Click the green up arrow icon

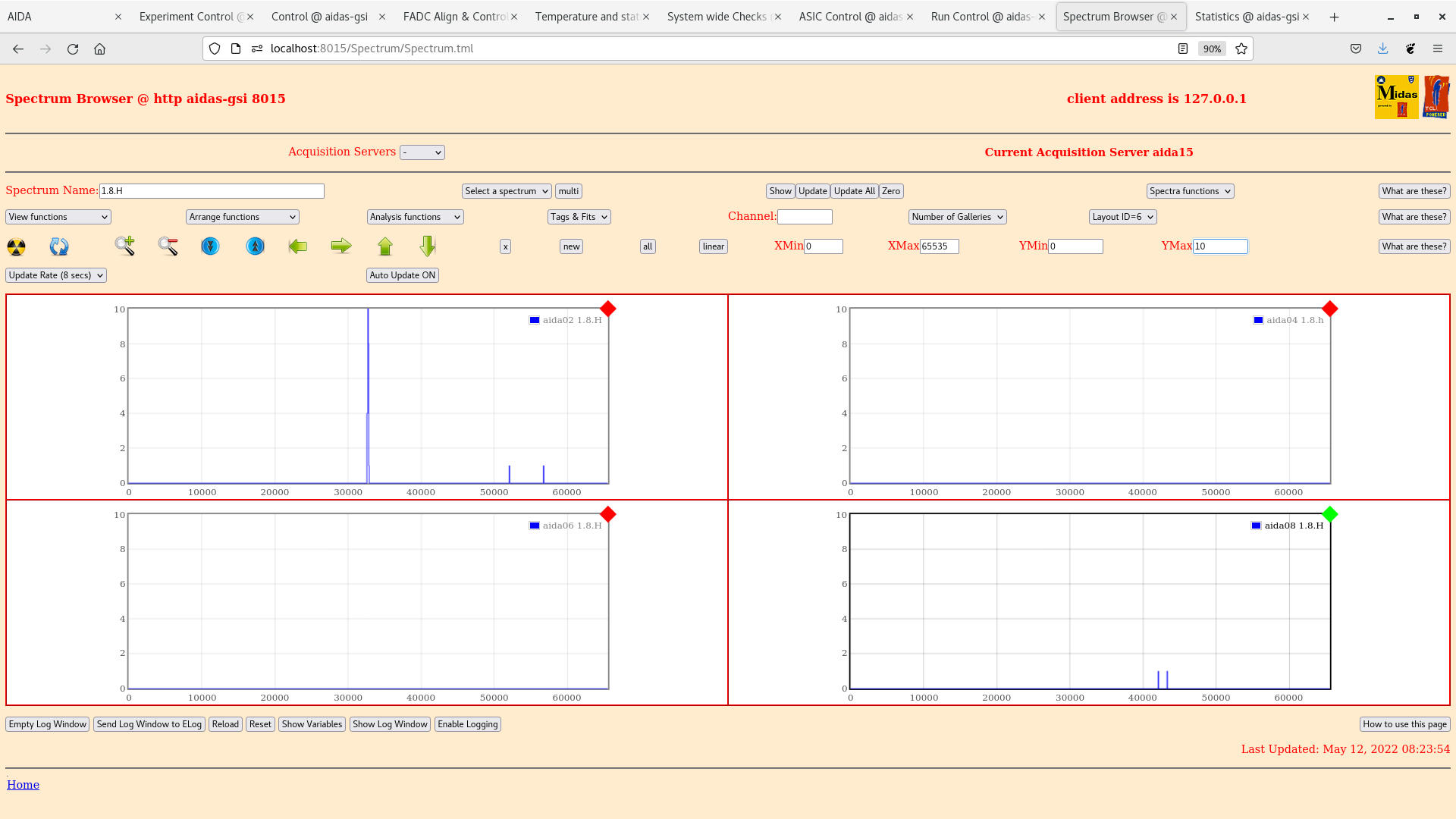[x=385, y=246]
